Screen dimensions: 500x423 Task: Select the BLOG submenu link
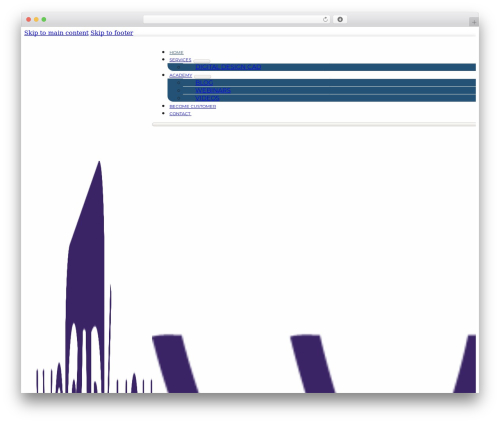tap(204, 83)
